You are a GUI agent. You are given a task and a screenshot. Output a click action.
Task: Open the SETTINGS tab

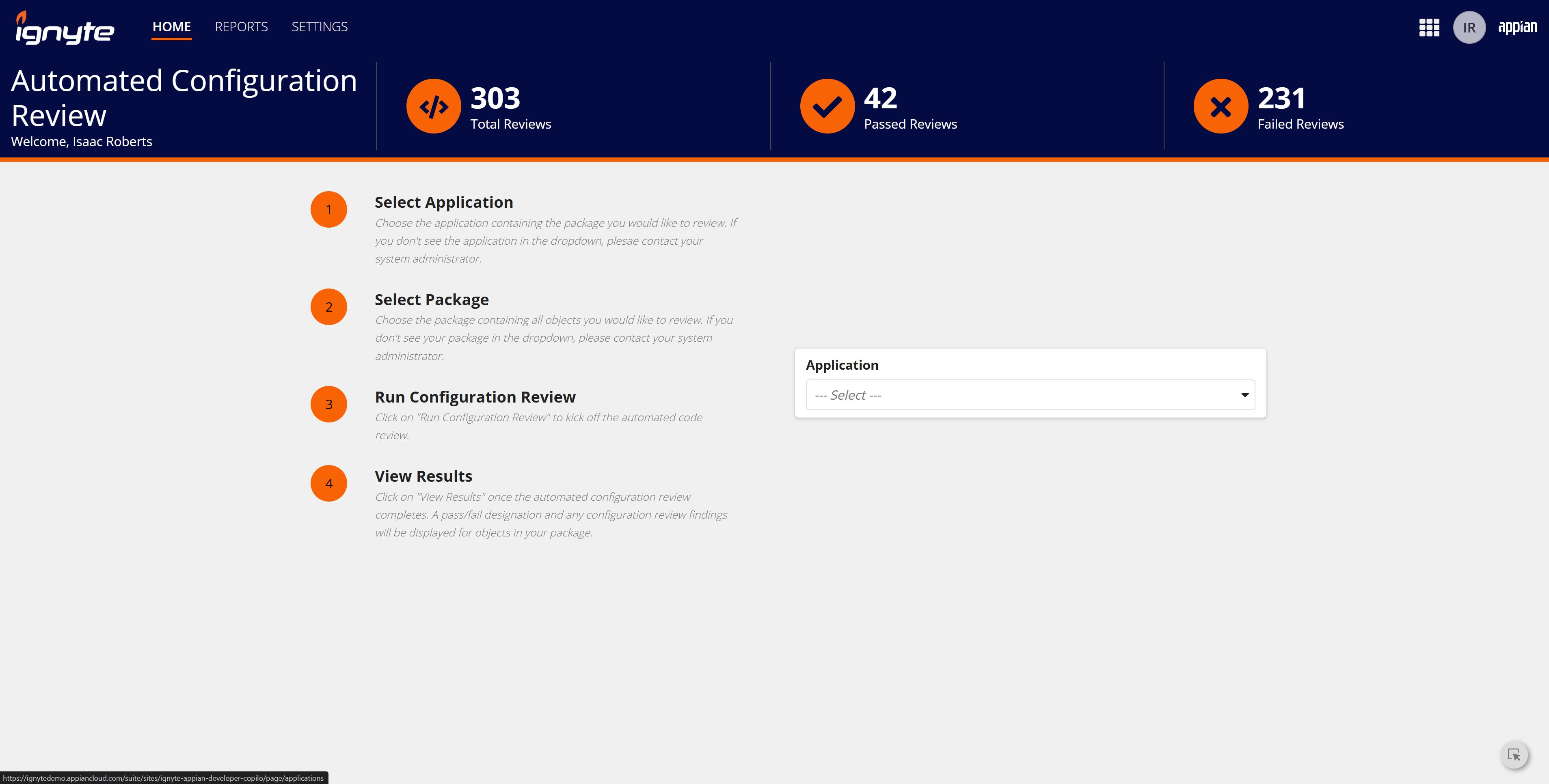[319, 27]
